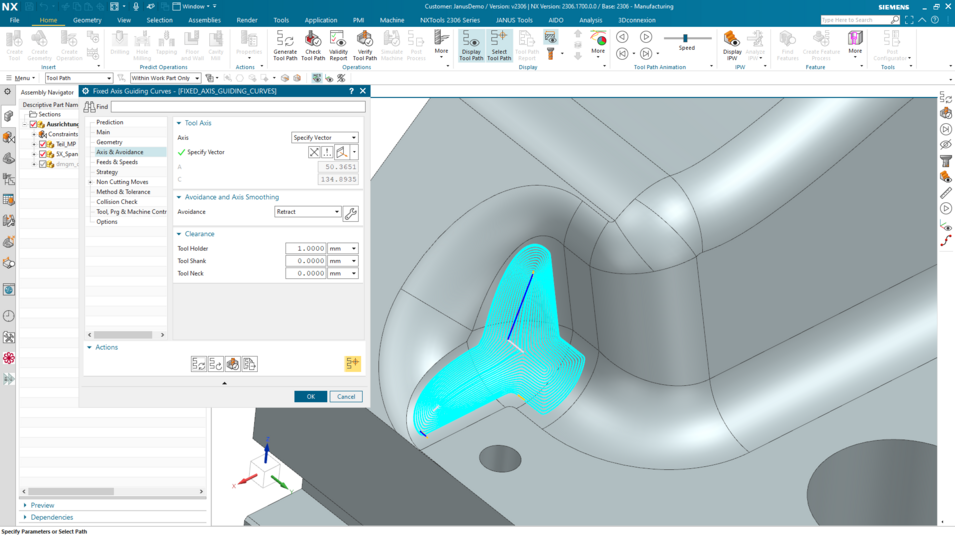Click Check Tool Path icon

coord(312,39)
